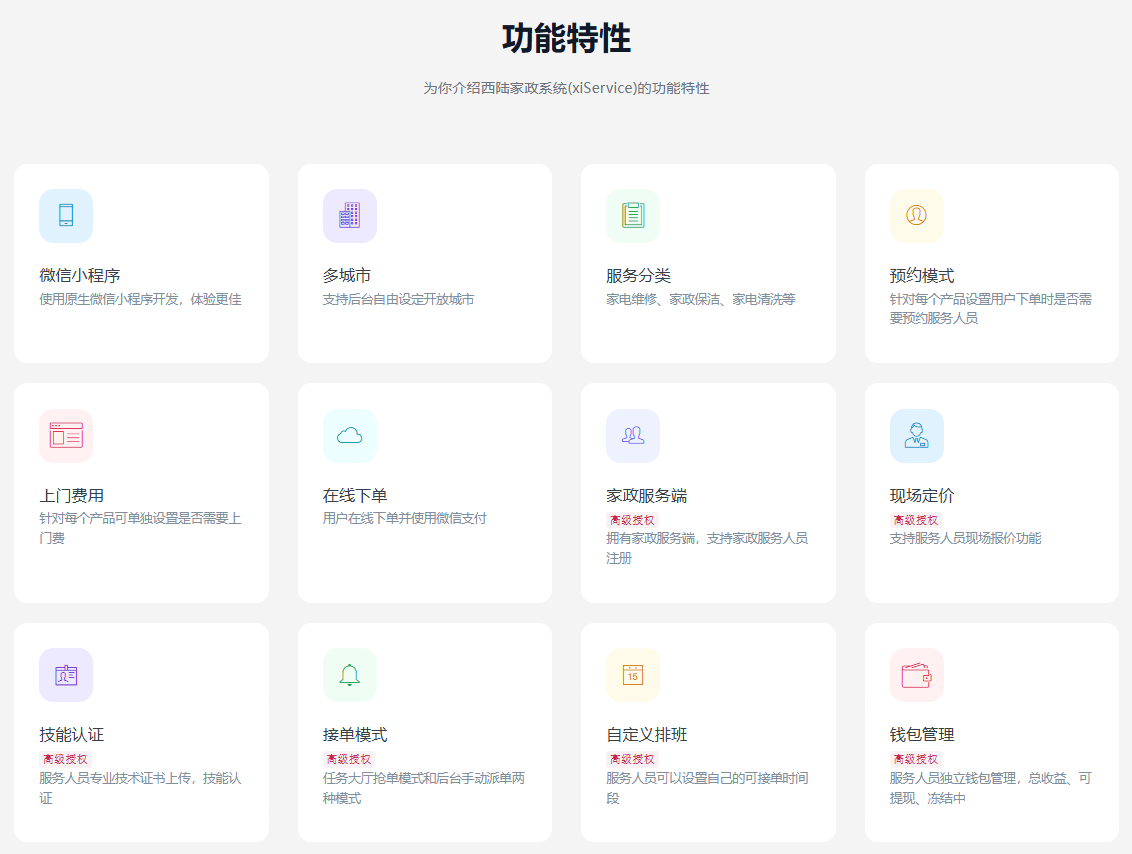Click the 技能认证 ID card icon
This screenshot has height=854, width=1132.
tap(66, 675)
